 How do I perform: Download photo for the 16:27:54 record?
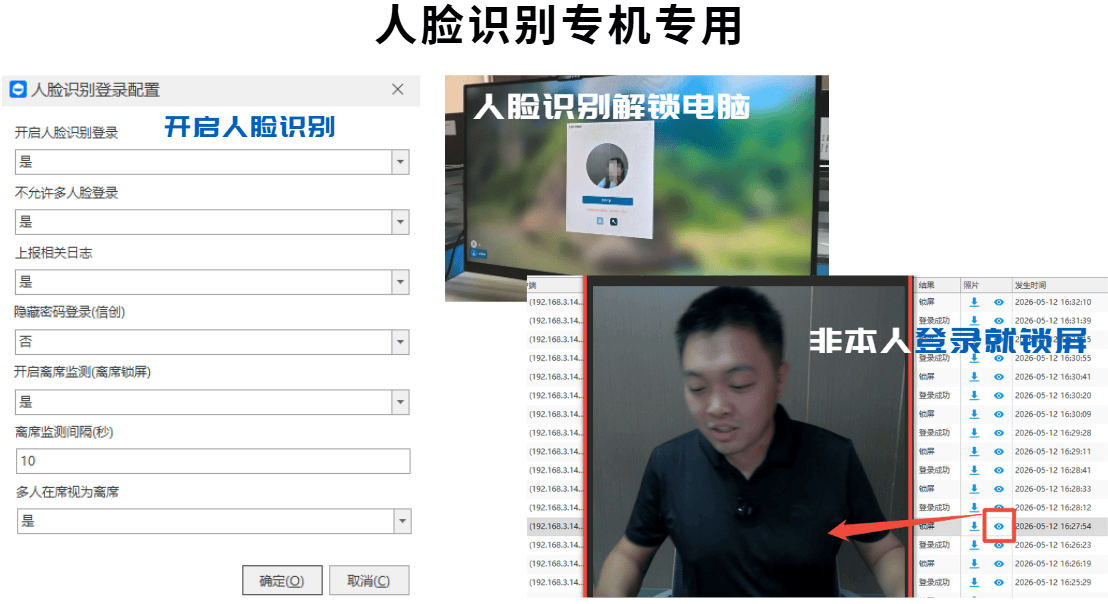(974, 526)
